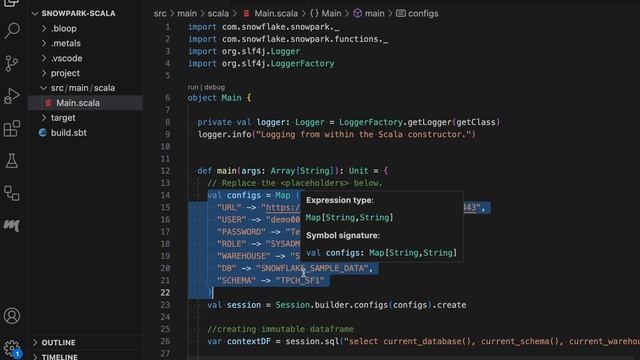Open the Manage gear icon
Screen dimensions: 640x360
[12, 348]
